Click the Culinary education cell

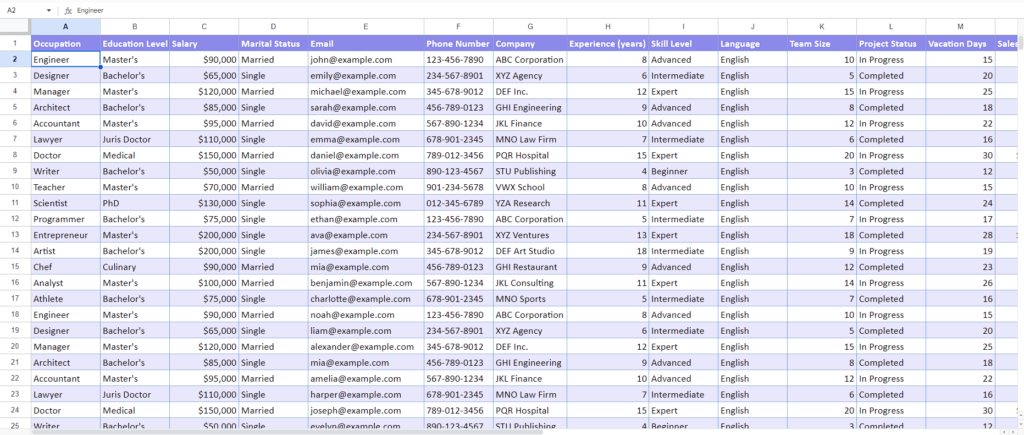click(135, 267)
